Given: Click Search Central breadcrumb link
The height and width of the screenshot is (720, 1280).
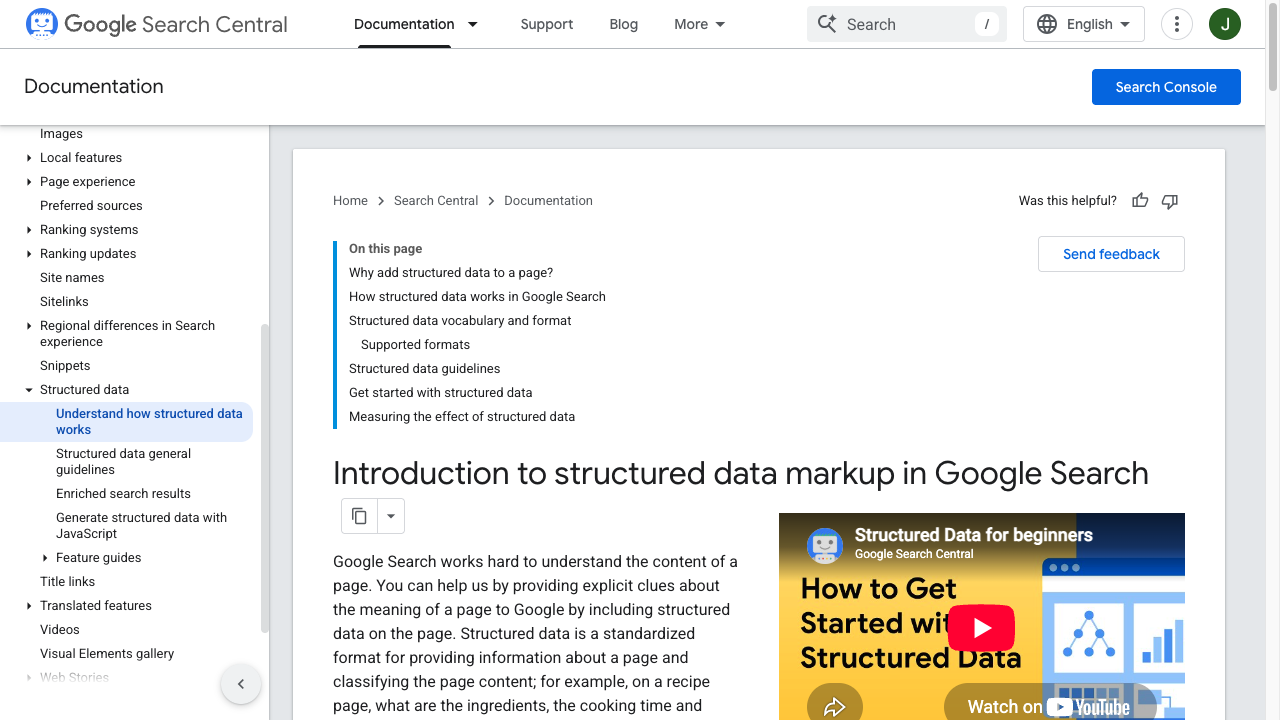Looking at the screenshot, I should tap(436, 201).
